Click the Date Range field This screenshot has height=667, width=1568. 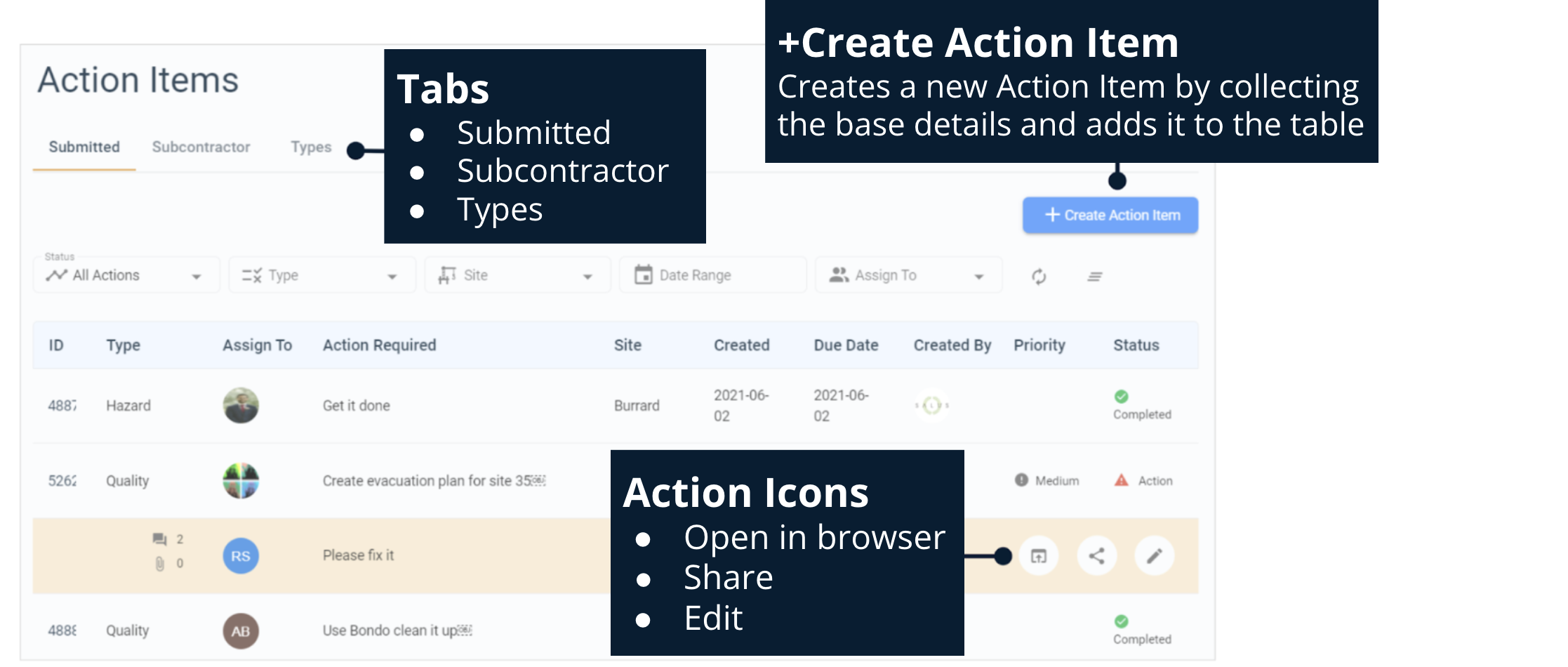(x=712, y=275)
